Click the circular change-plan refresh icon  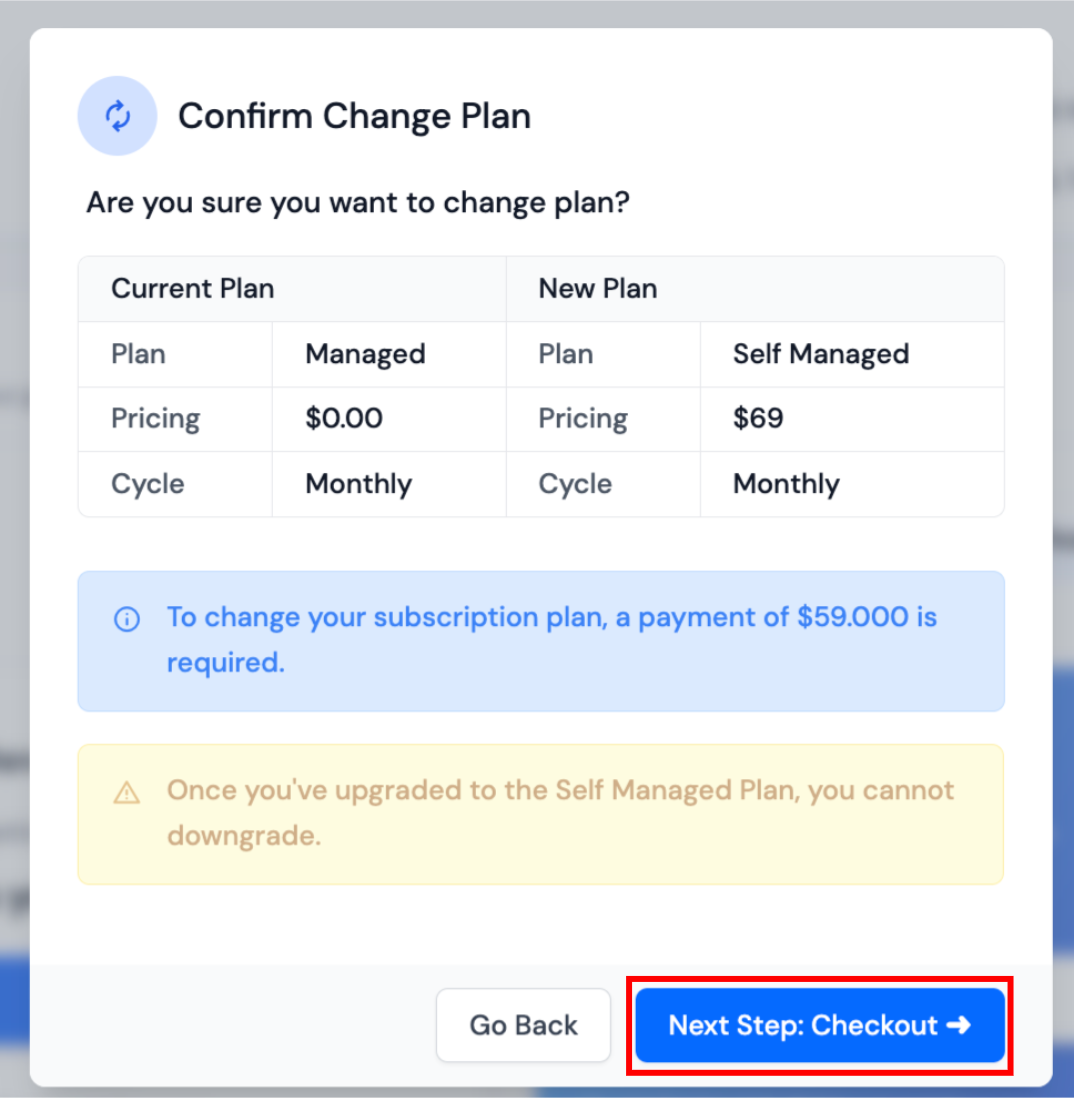[x=117, y=115]
